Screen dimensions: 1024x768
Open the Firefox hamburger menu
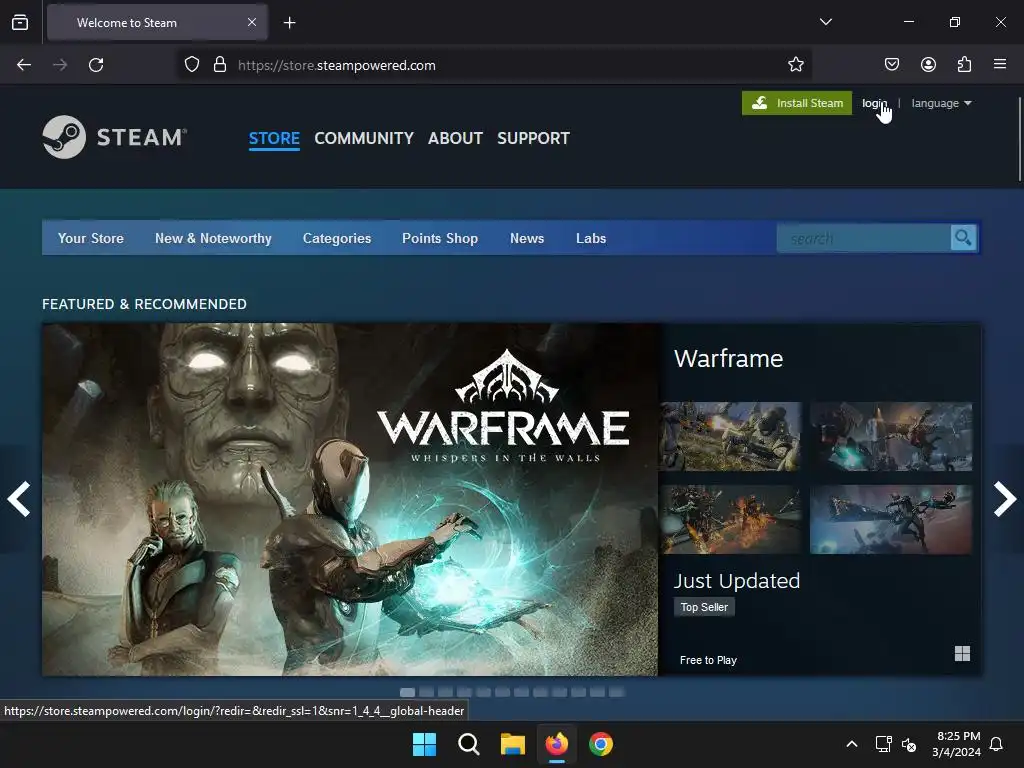1000,65
